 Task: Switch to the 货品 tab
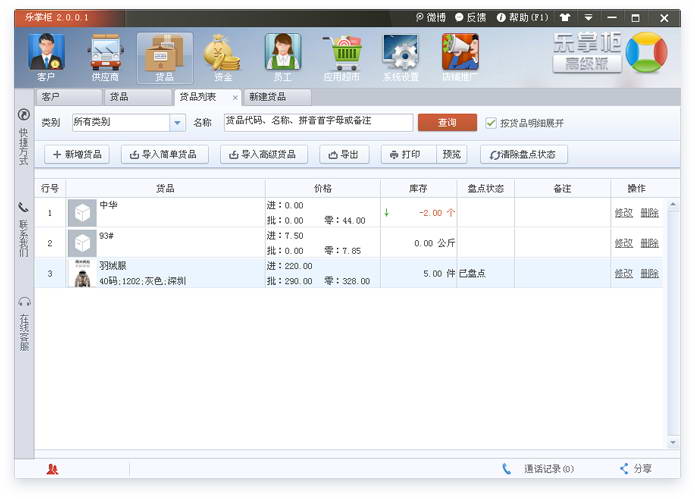137,97
